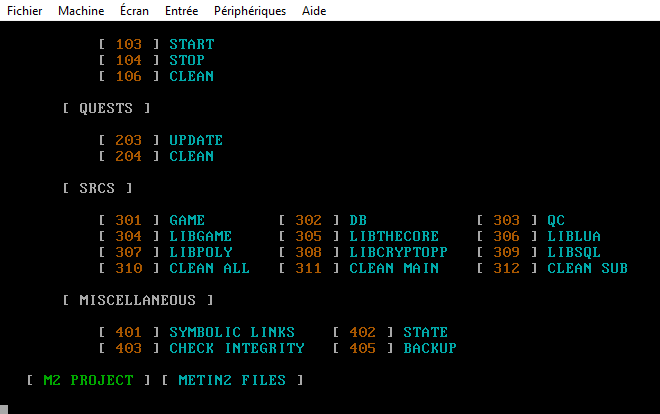Viewport: 660px width, 414px height.
Task: Click the LIBPOLY option text
Action: [x=201, y=252]
